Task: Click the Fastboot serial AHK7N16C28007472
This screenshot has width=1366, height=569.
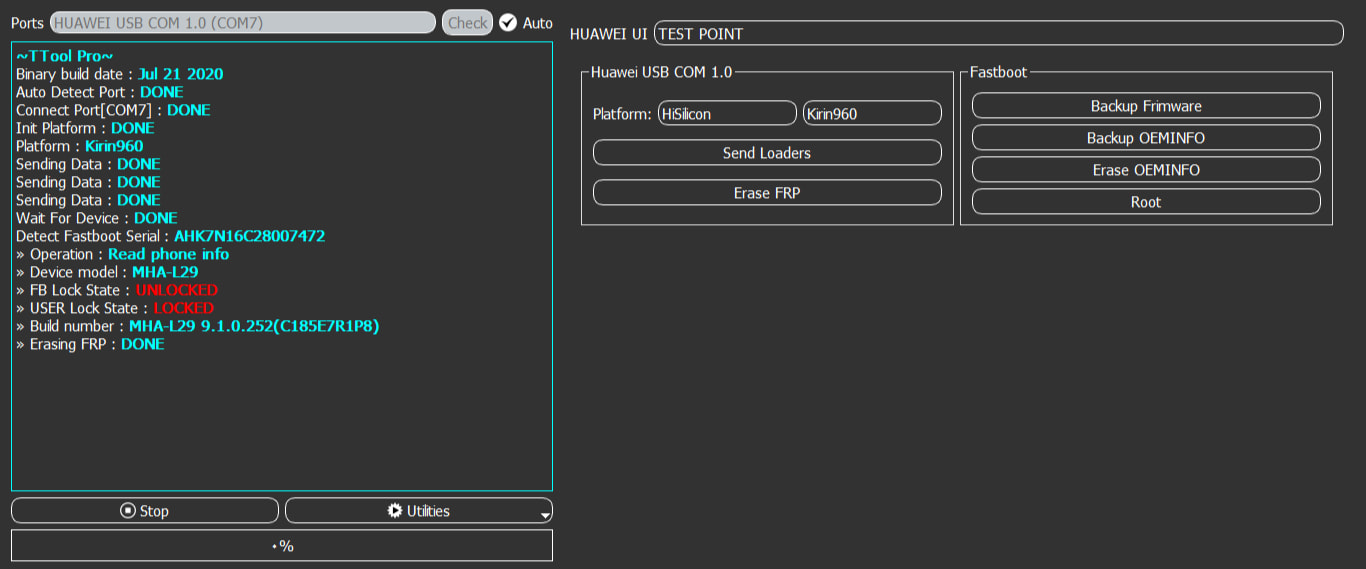Action: coord(249,236)
